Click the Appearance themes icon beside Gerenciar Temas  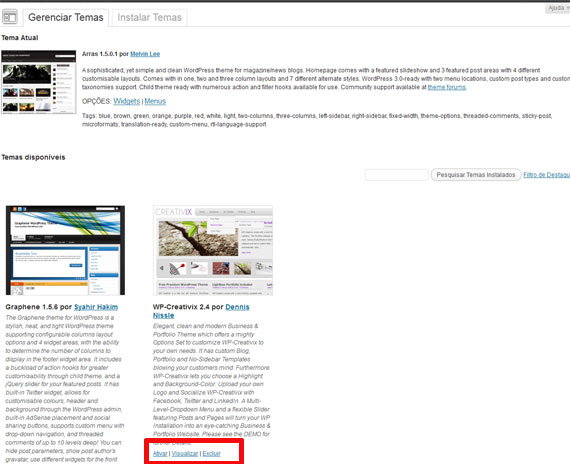click(x=9, y=17)
